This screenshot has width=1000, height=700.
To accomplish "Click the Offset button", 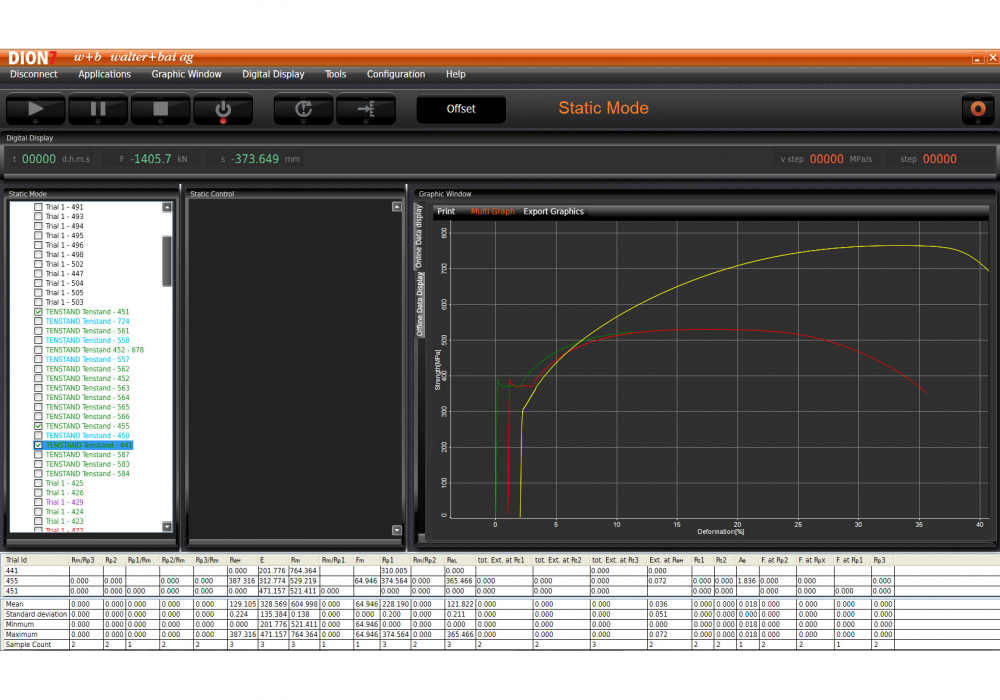I will tap(460, 109).
